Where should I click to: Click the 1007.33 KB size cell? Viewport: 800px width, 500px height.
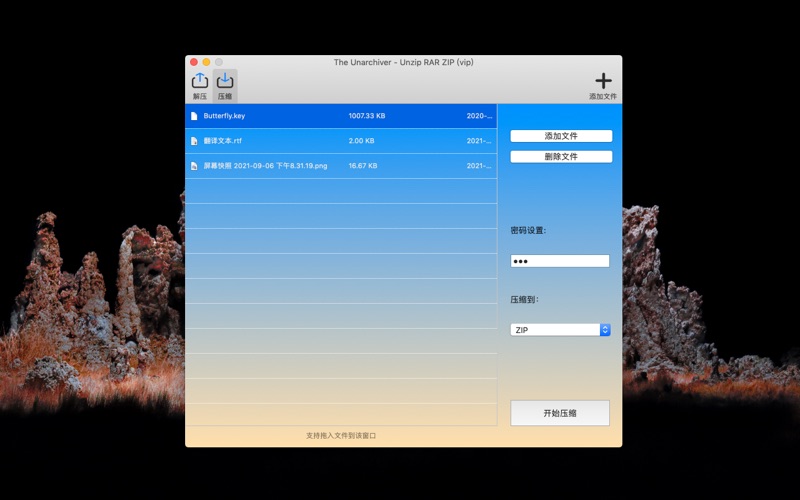coord(367,116)
